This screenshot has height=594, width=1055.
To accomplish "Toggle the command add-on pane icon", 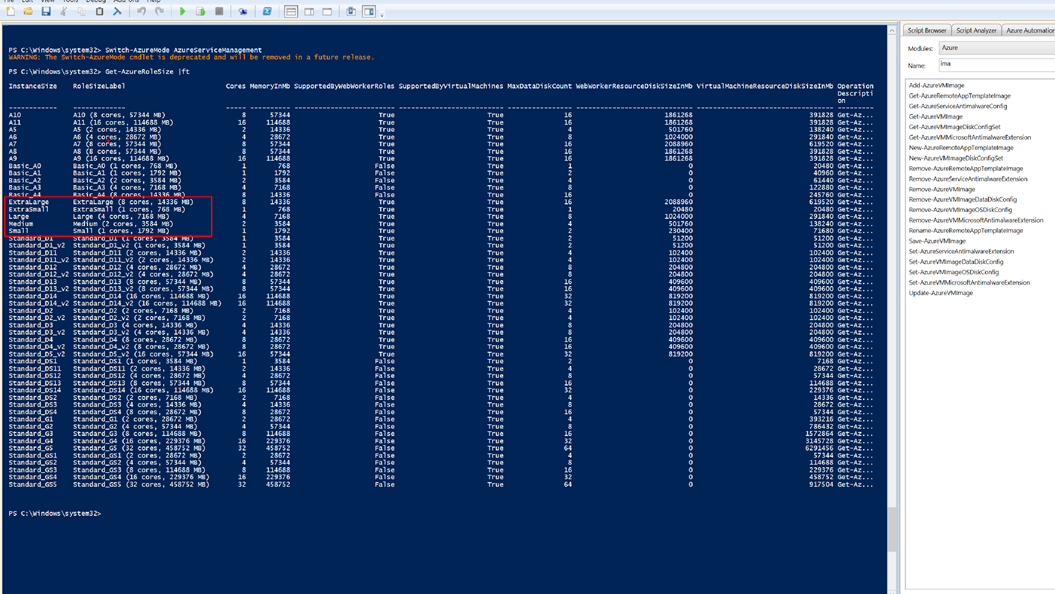I will (369, 11).
